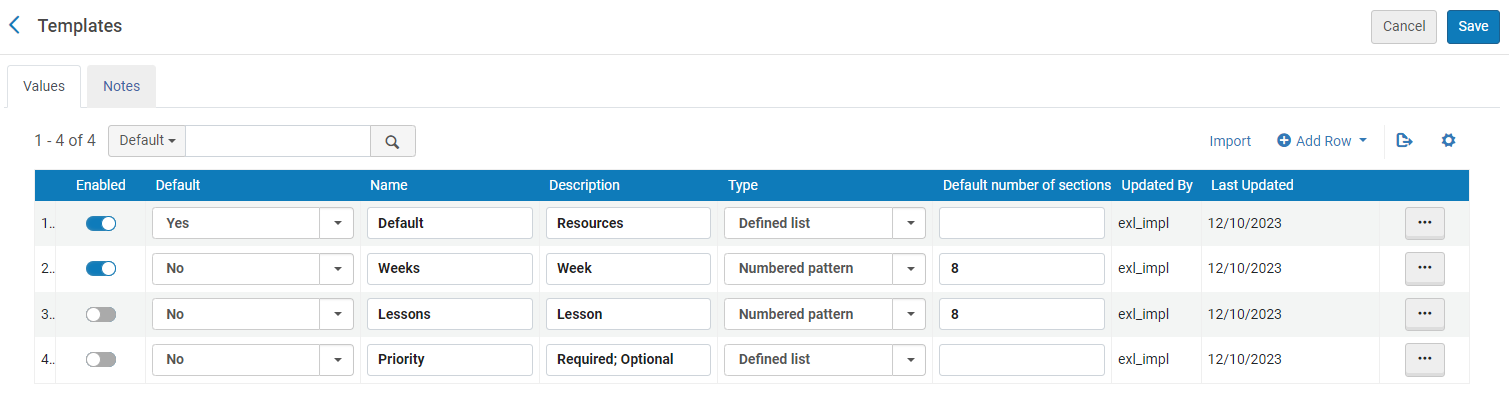Open row actions menu for Weeks row

pyautogui.click(x=1425, y=268)
